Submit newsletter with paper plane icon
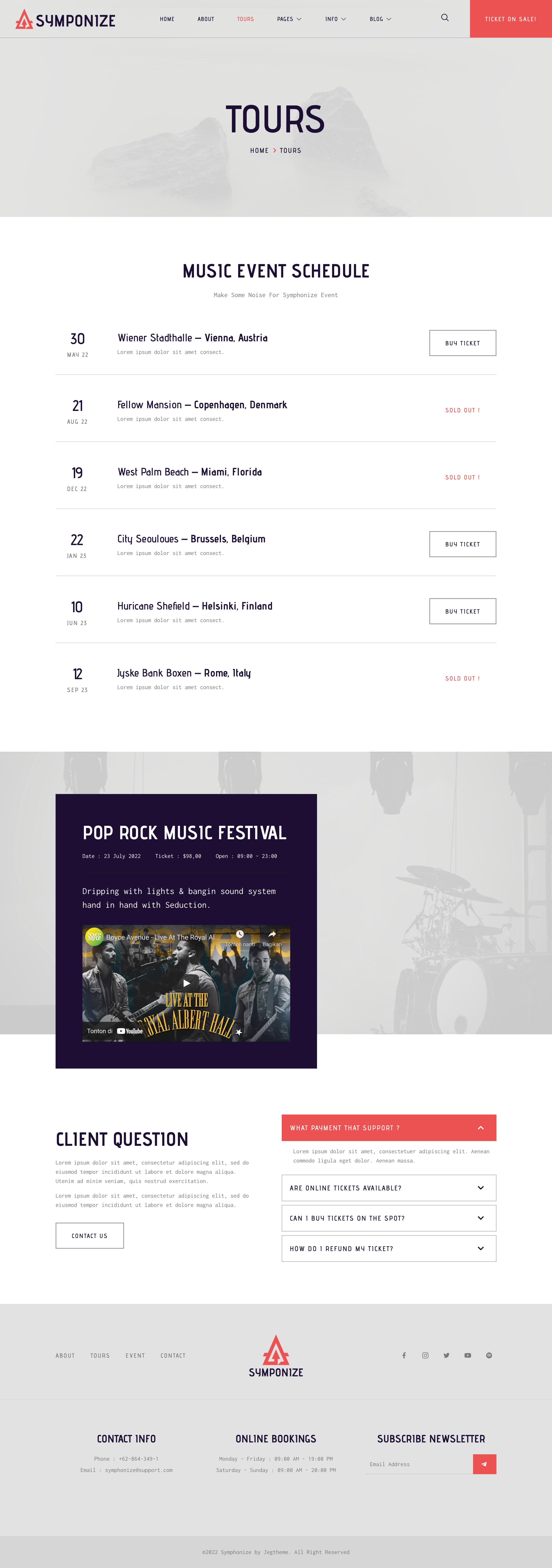Viewport: 552px width, 1568px height. coord(484,1464)
